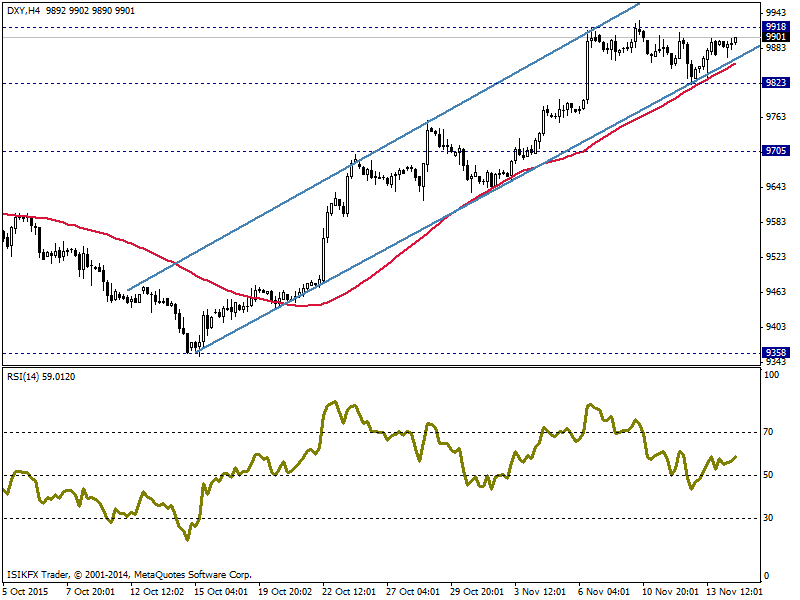Image resolution: width=800 pixels, height=600 pixels.
Task: Select the 9358 bottom level label
Action: (x=776, y=353)
